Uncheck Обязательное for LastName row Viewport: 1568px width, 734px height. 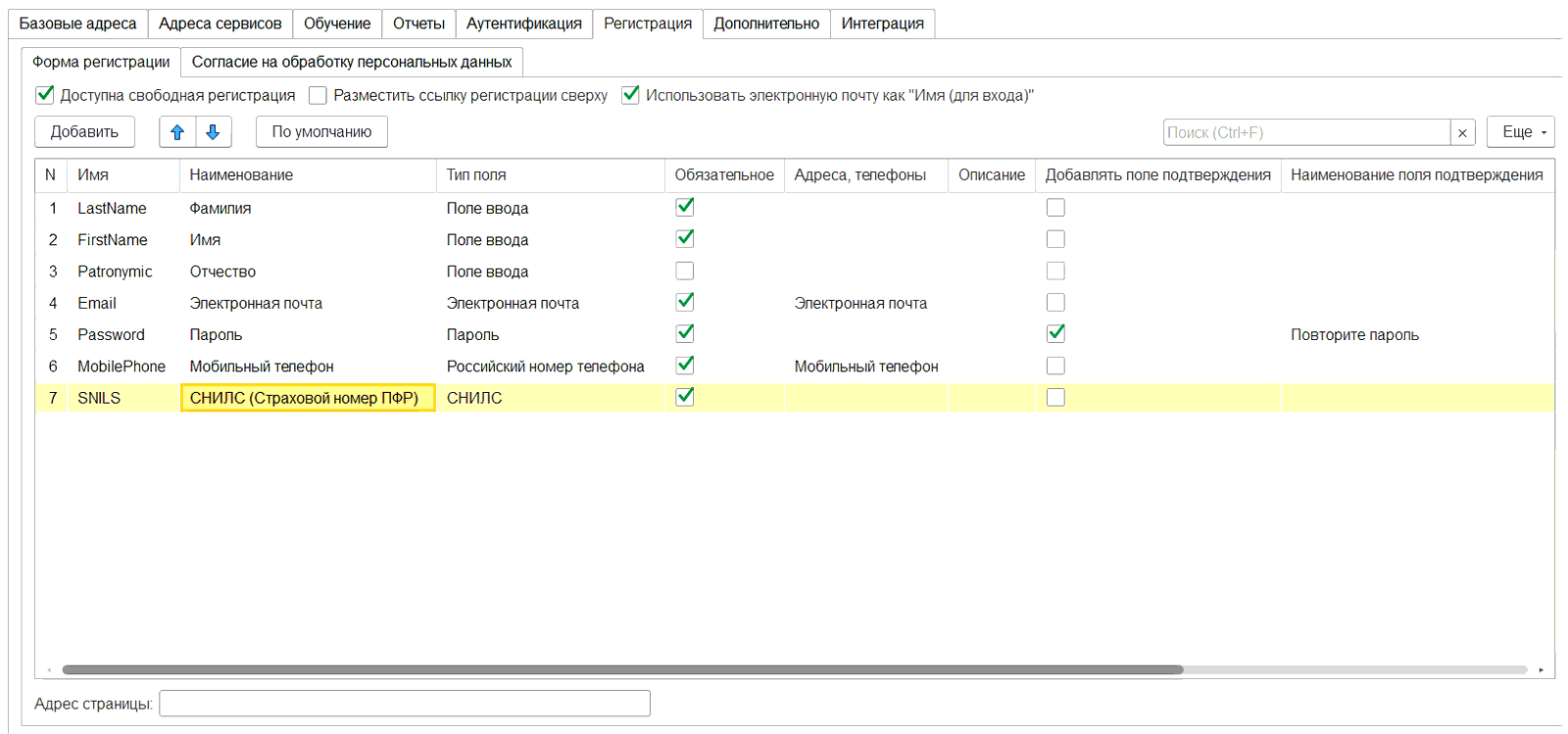(x=685, y=207)
